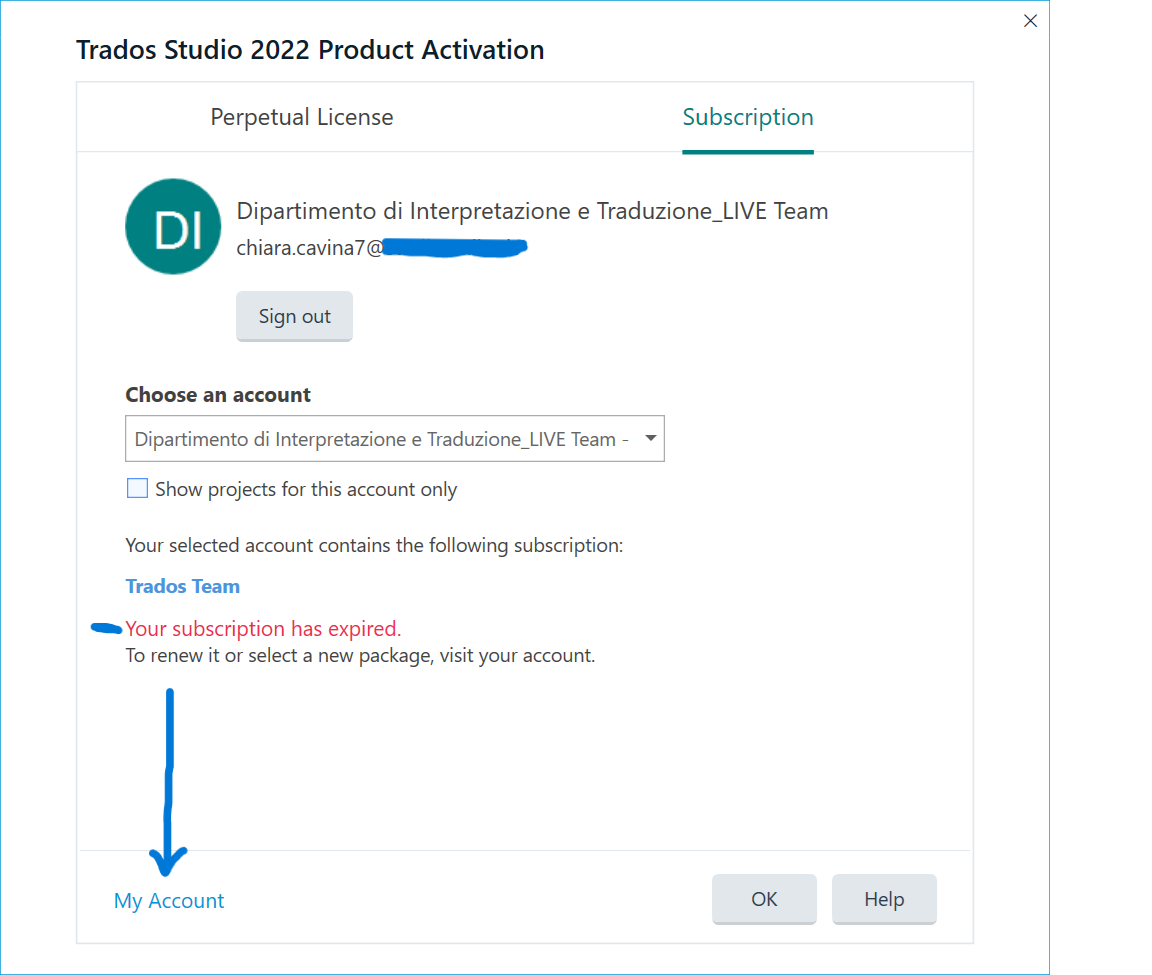Image resolution: width=1152 pixels, height=975 pixels.
Task: Click the 'To renew it' instruction text
Action: coord(360,657)
